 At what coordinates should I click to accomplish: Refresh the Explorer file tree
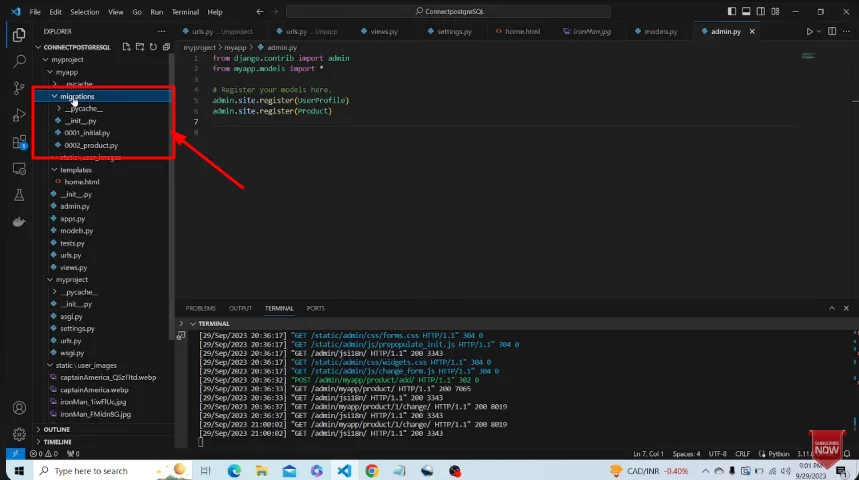pyautogui.click(x=153, y=47)
